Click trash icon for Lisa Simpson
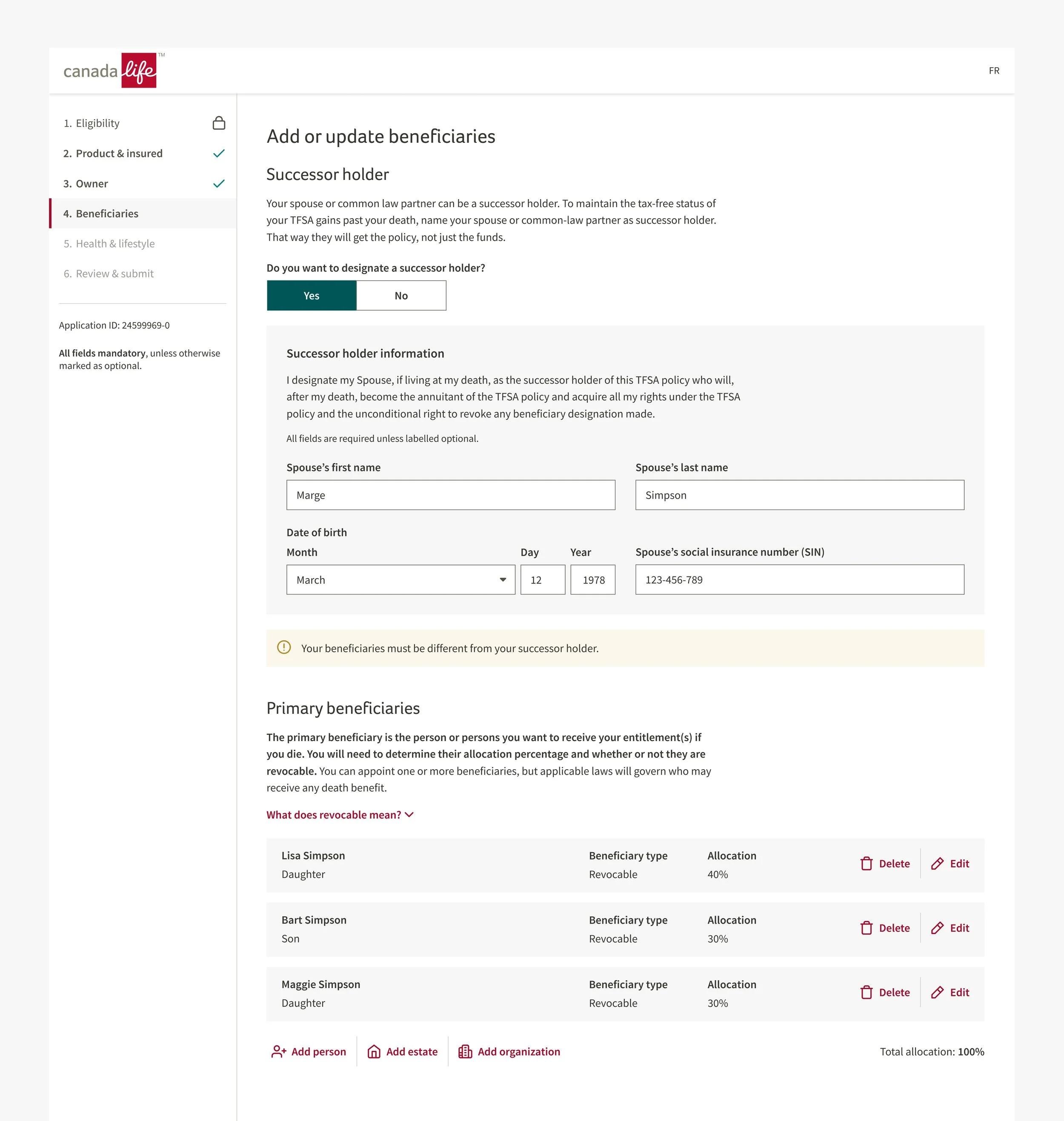Image resolution: width=1064 pixels, height=1121 pixels. click(x=866, y=863)
